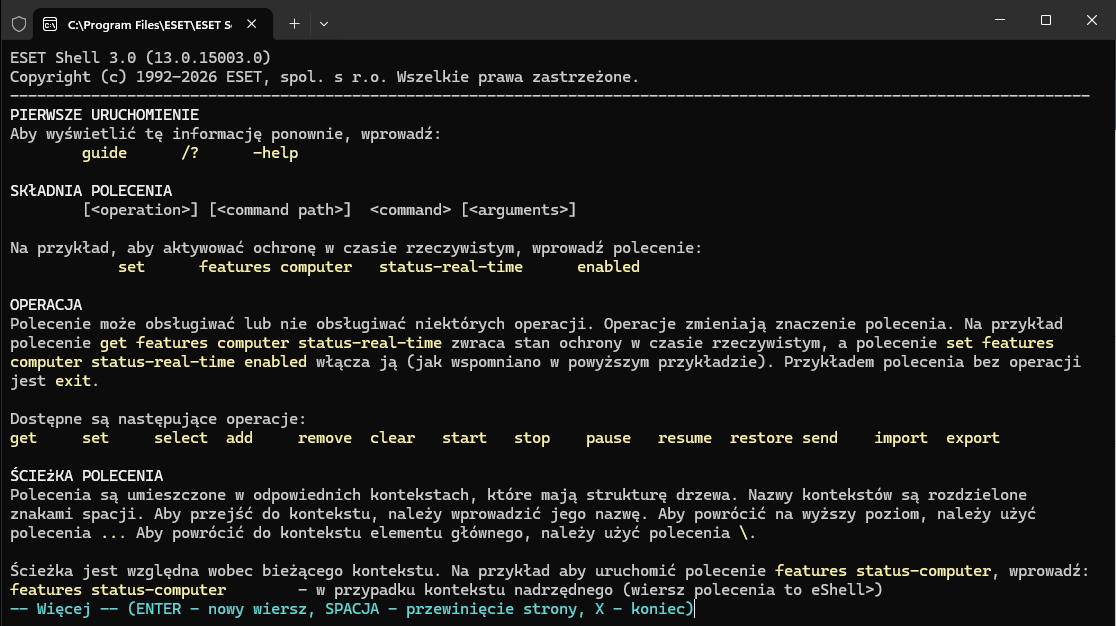Viewport: 1116px width, 626px height.
Task: Click the 'ESET Shell 3.0' version line
Action: point(141,58)
